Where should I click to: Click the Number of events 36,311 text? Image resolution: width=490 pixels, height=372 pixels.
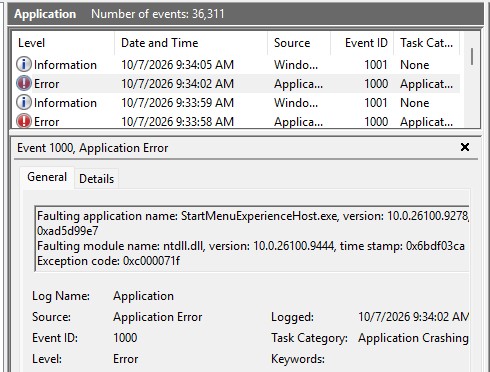click(158, 14)
